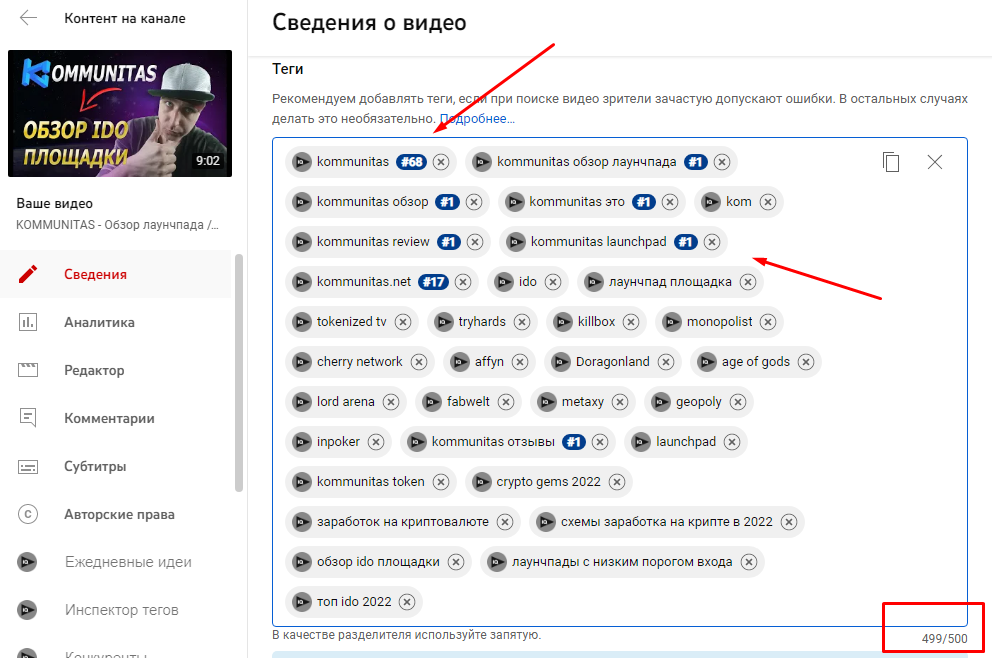Viewport: 992px width, 658px height.
Task: Remove the ido tag
Action: 553,282
